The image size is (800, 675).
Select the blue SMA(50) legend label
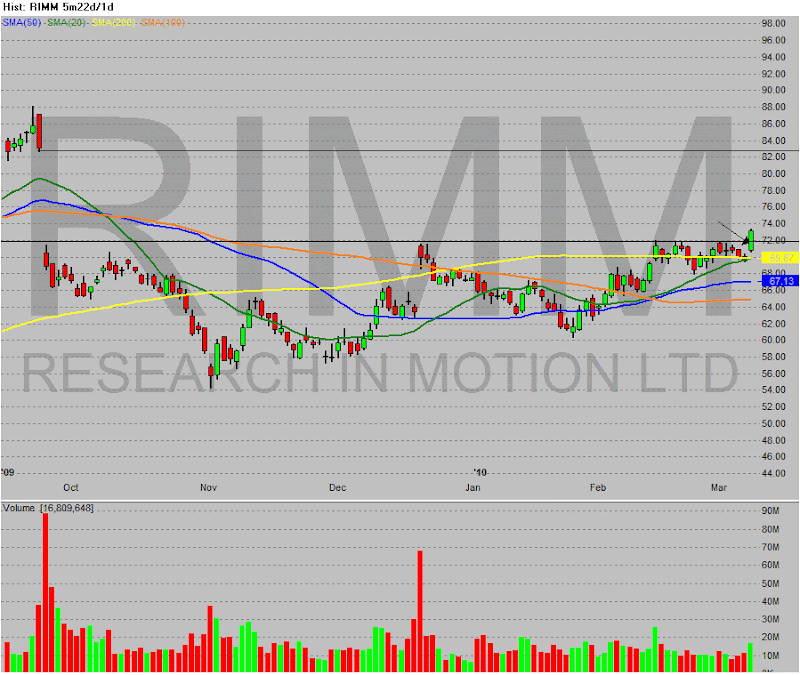[x=22, y=22]
